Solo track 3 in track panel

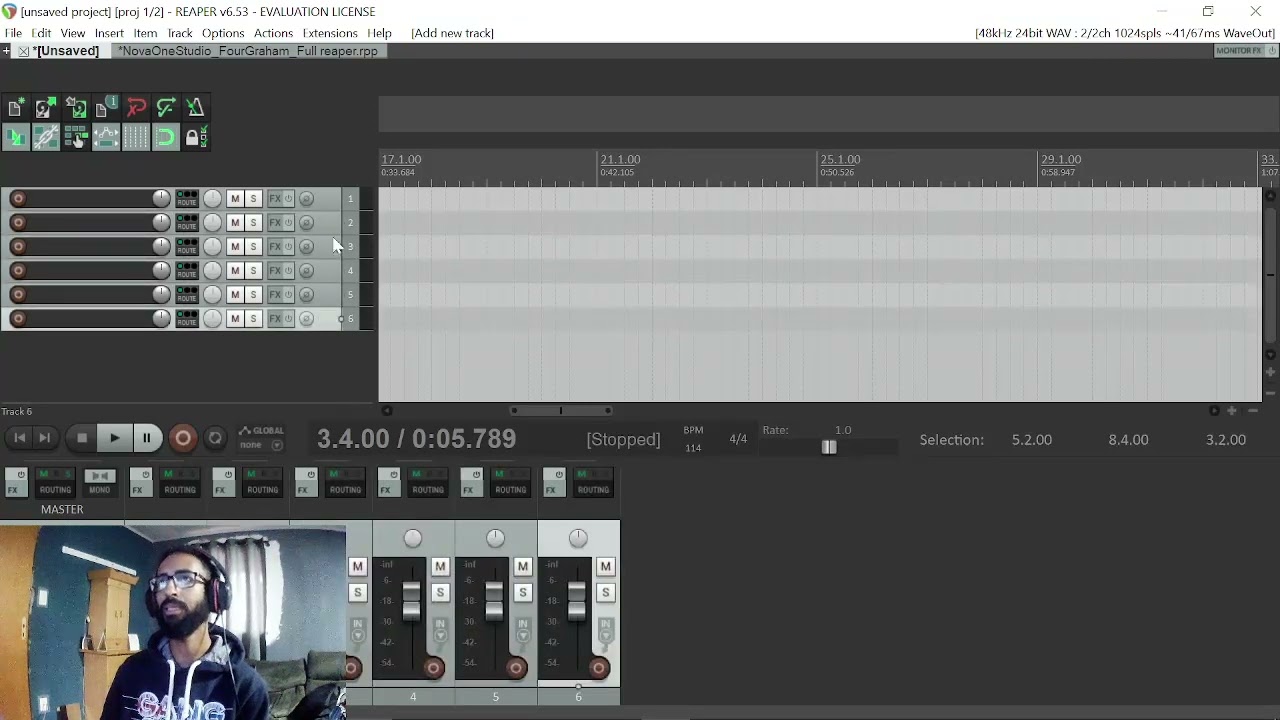[x=254, y=246]
